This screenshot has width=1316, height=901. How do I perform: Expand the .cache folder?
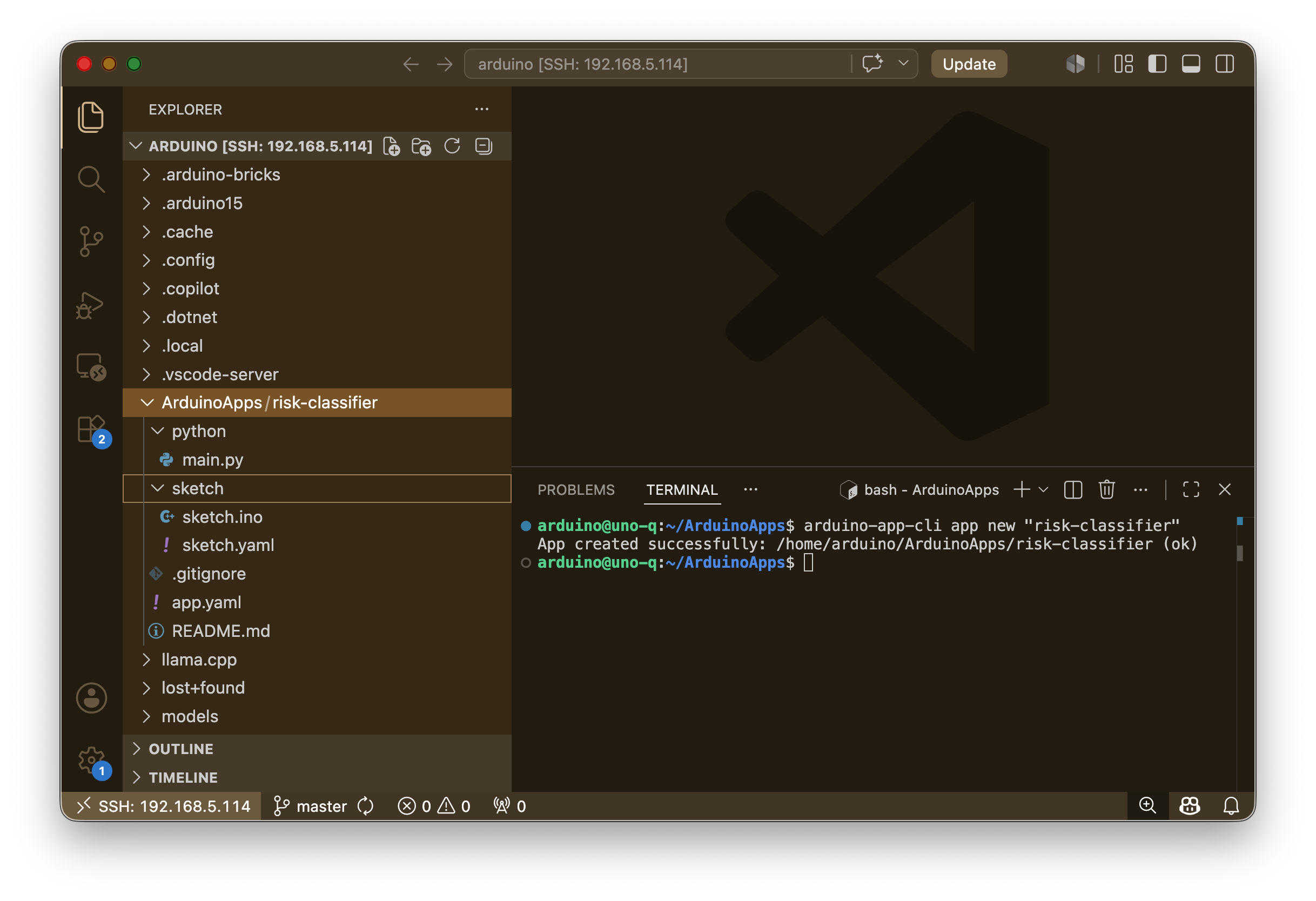(x=317, y=232)
